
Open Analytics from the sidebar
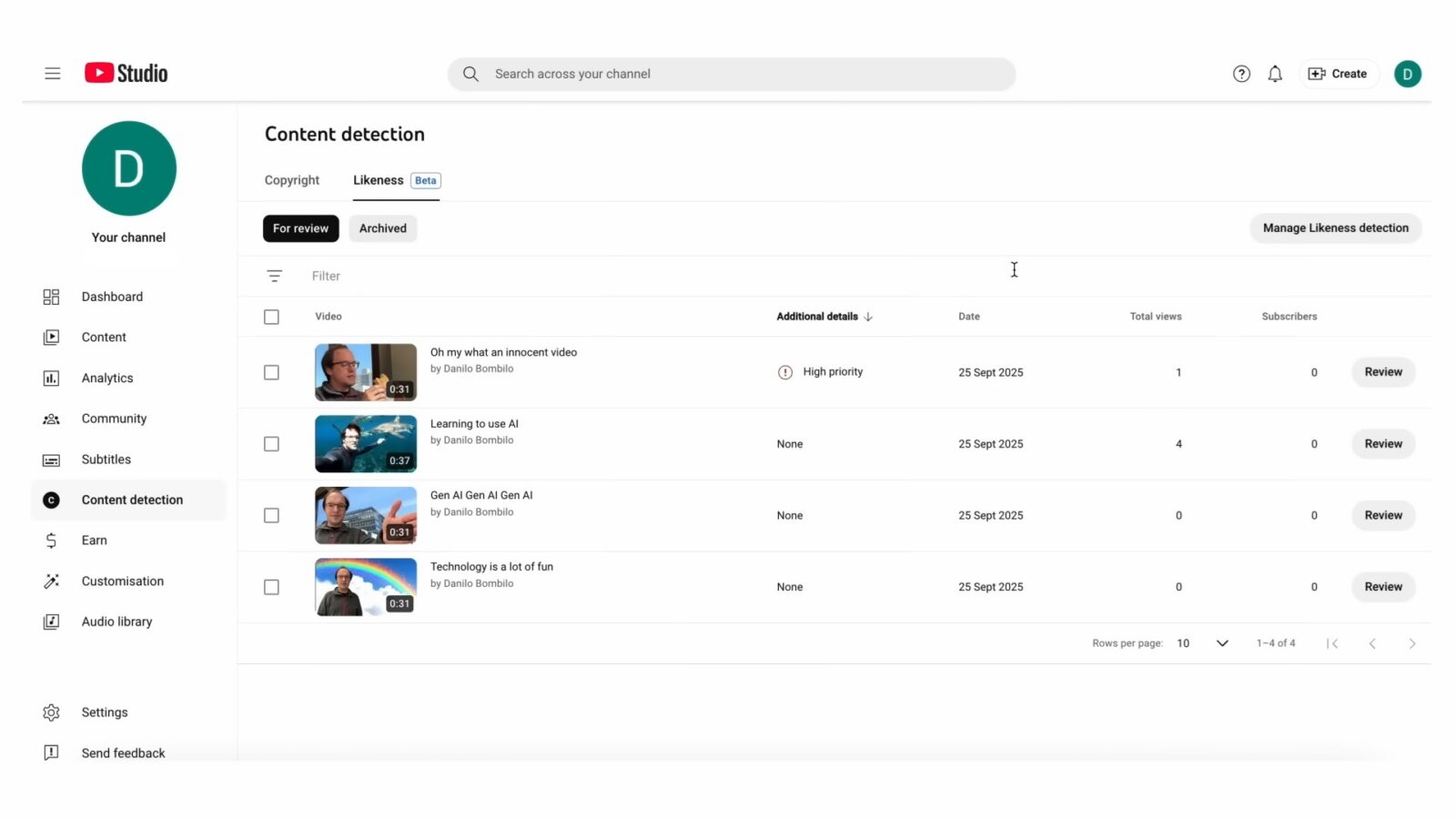[x=106, y=379]
